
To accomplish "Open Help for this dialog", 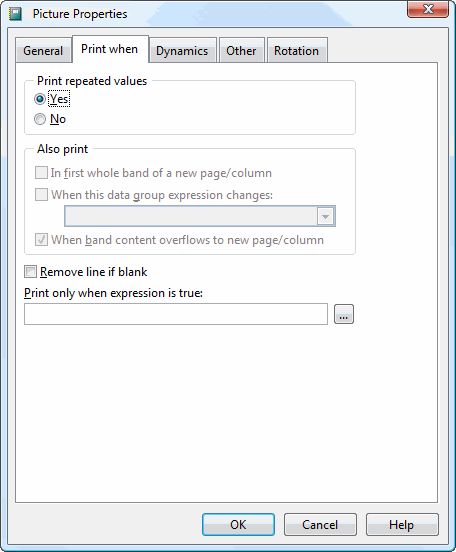I will 402,525.
